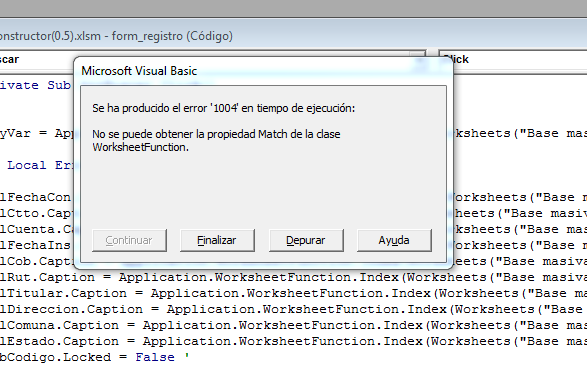Place cursor in lDireccion.Caption code line
This screenshot has height=367, width=587.
click(294, 310)
